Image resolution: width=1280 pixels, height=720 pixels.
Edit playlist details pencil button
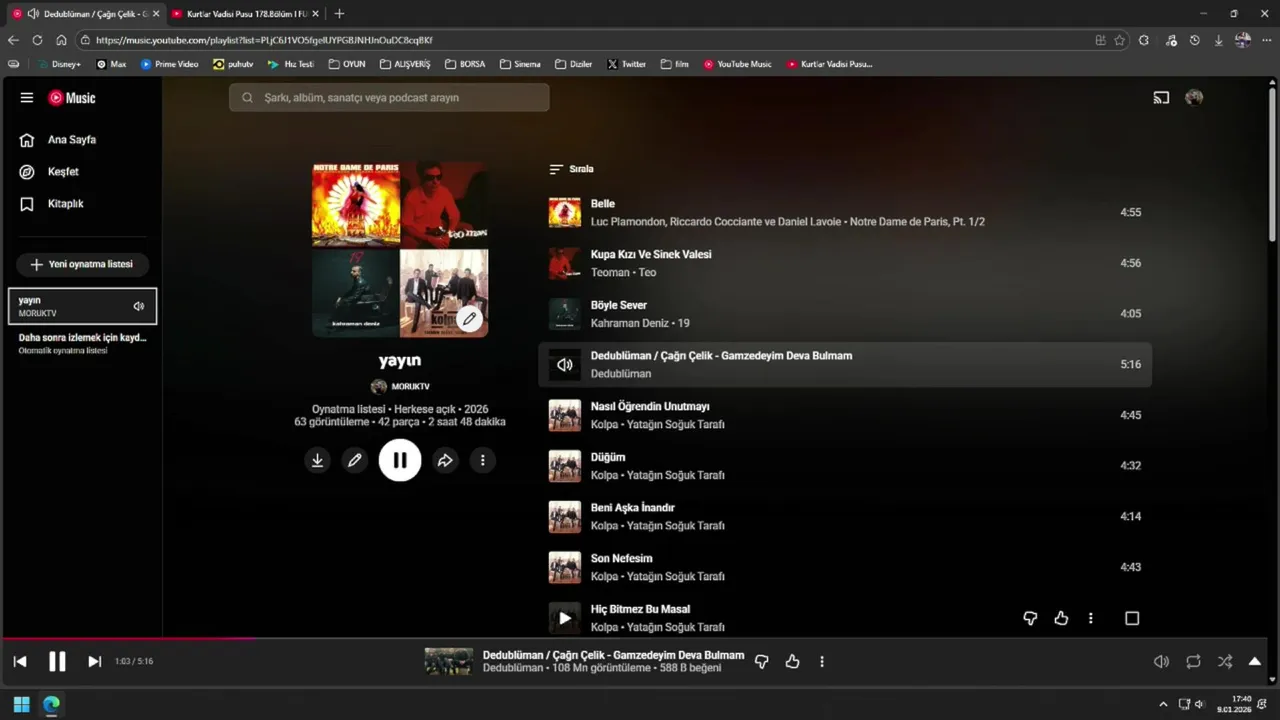(x=354, y=460)
